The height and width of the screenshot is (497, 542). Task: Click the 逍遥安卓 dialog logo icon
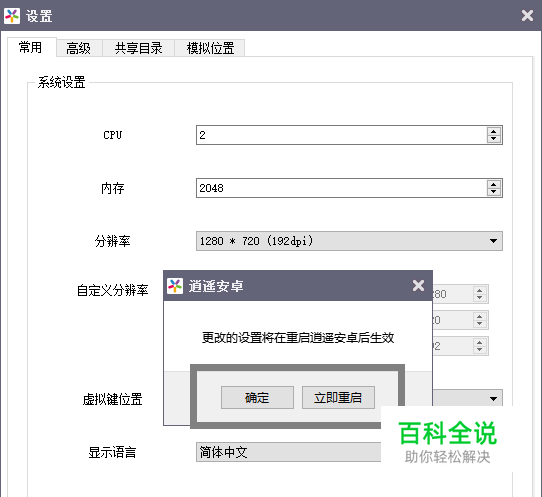175,286
